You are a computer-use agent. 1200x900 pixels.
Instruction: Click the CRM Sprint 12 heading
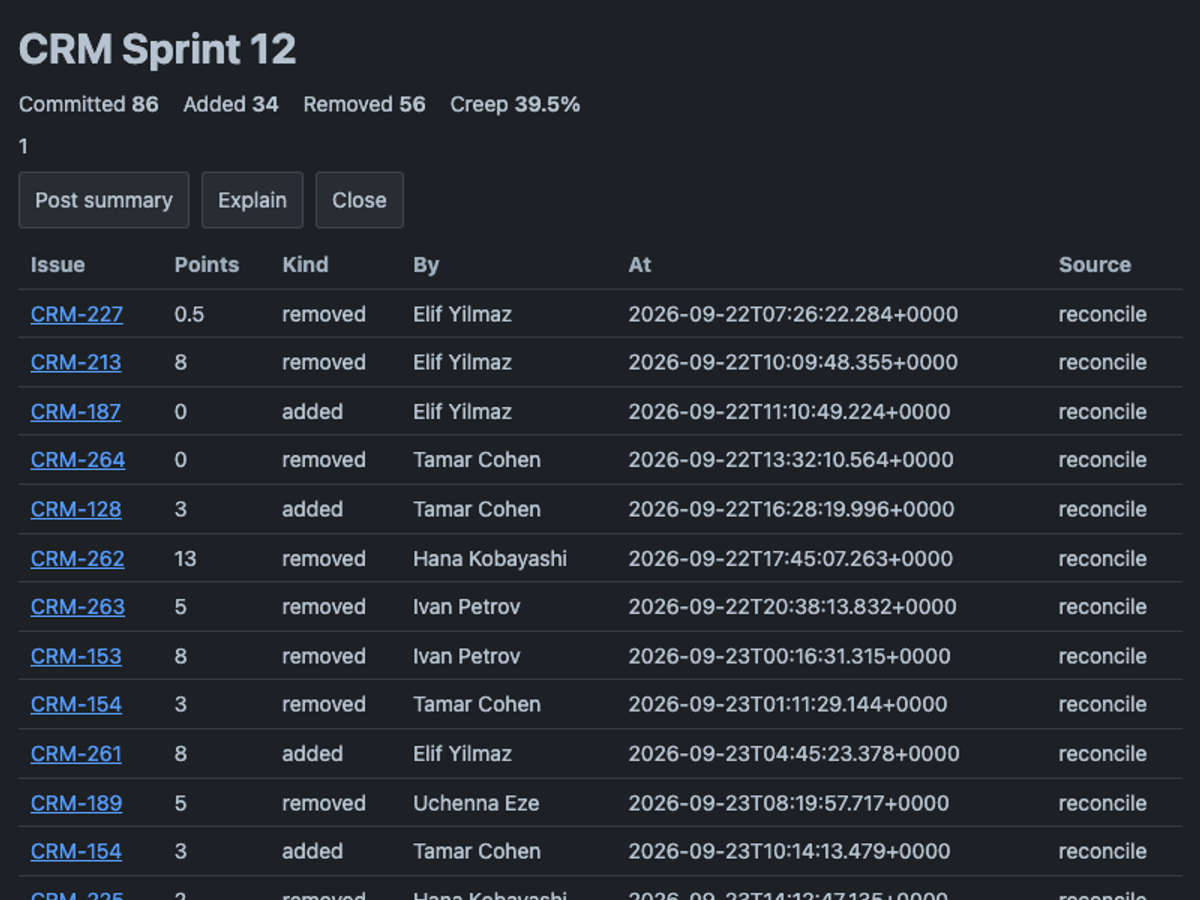[x=158, y=49]
